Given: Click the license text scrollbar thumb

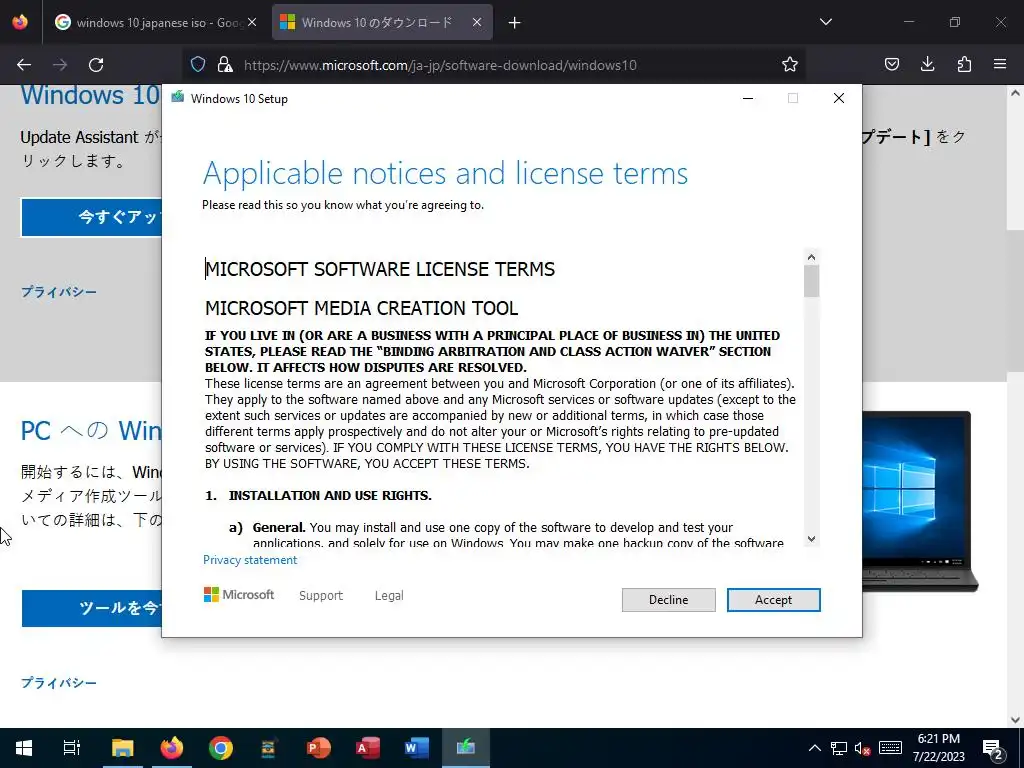Looking at the screenshot, I should pyautogui.click(x=811, y=281).
